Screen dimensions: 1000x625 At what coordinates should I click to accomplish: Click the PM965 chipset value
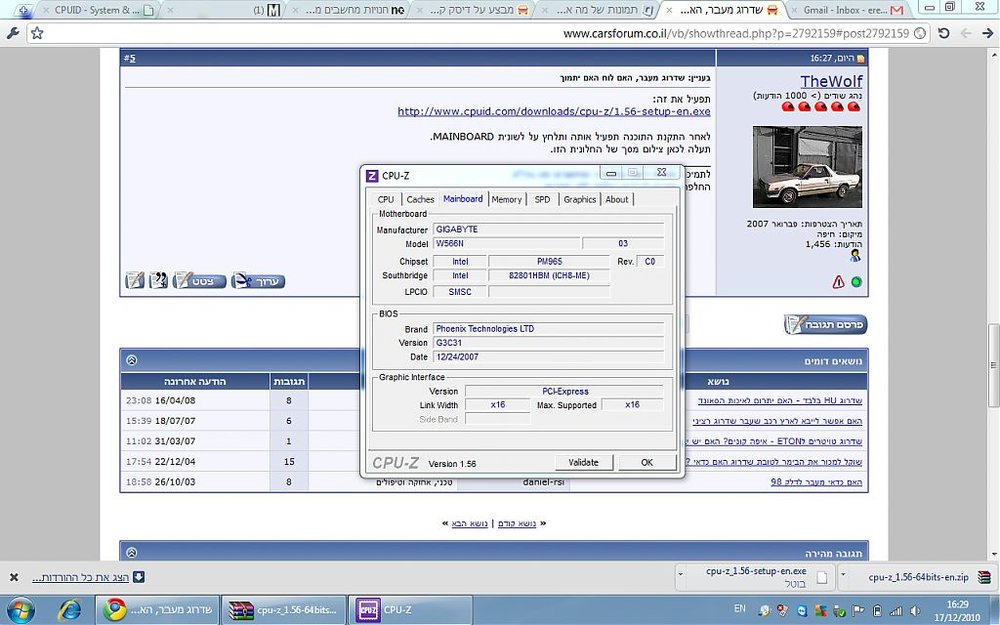tap(549, 261)
